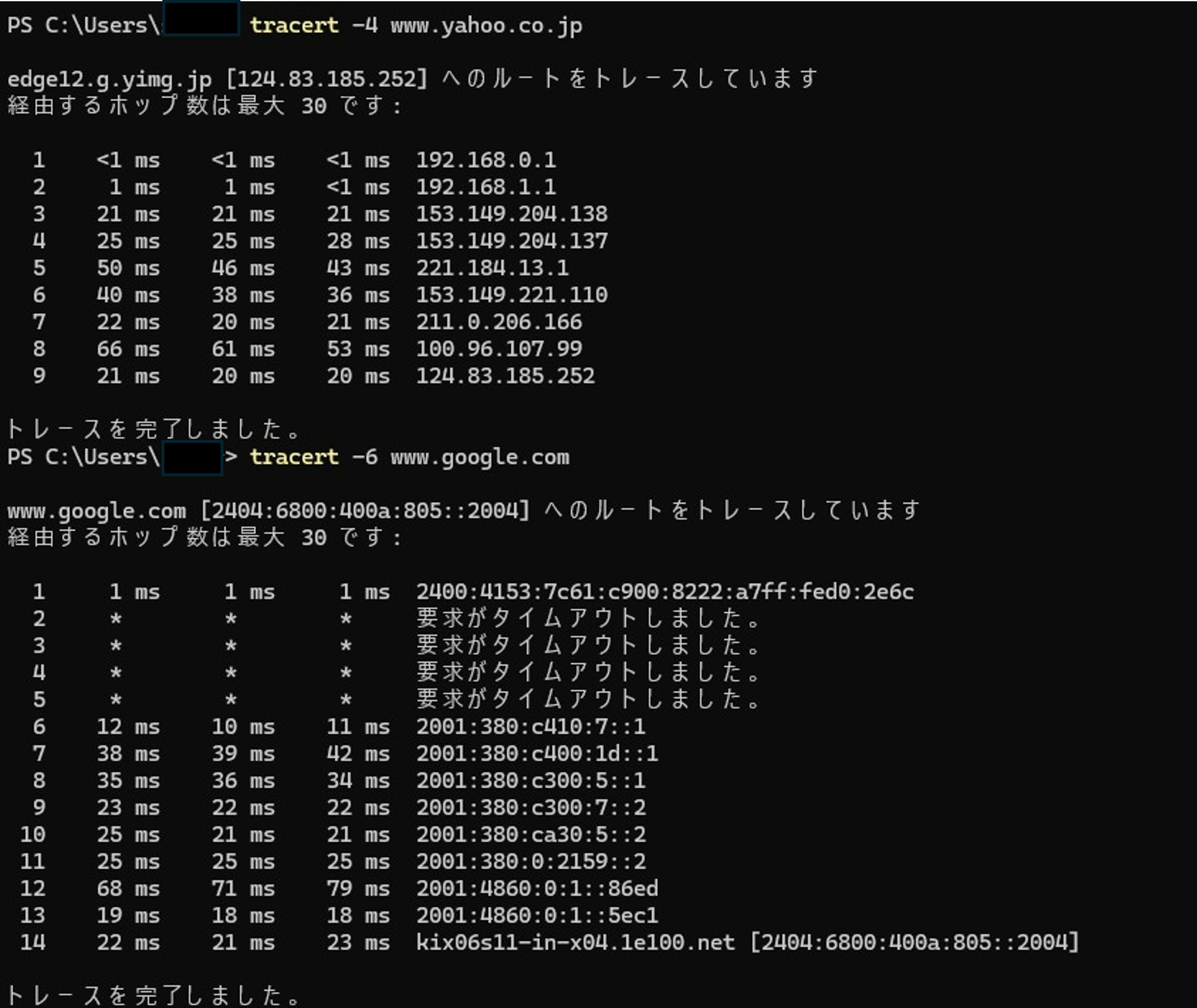Click the kix06s11-in-x04.1e100.net hostname
Viewport: 1197px width, 1008px height.
pos(575,942)
